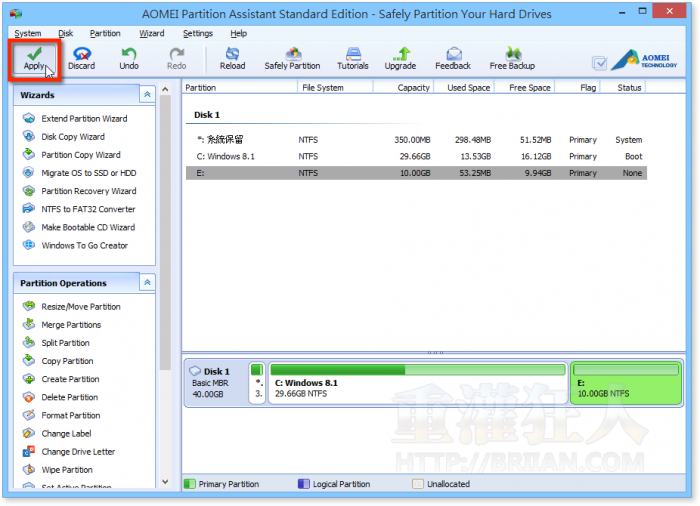This screenshot has width=700, height=506.
Task: Click the C: Windows 8.1 partition usage bar
Action: [417, 369]
